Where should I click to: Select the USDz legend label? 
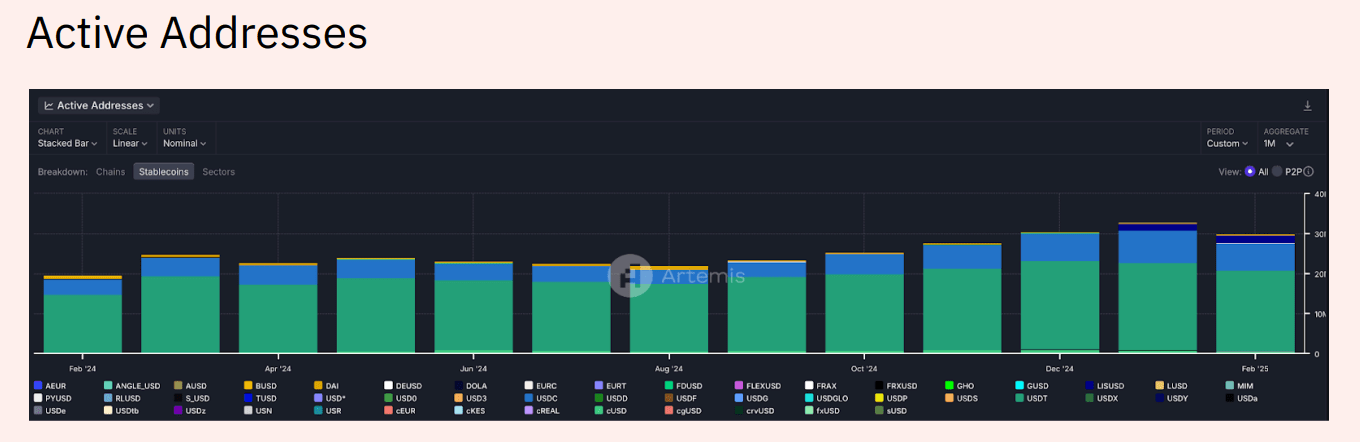(196, 410)
